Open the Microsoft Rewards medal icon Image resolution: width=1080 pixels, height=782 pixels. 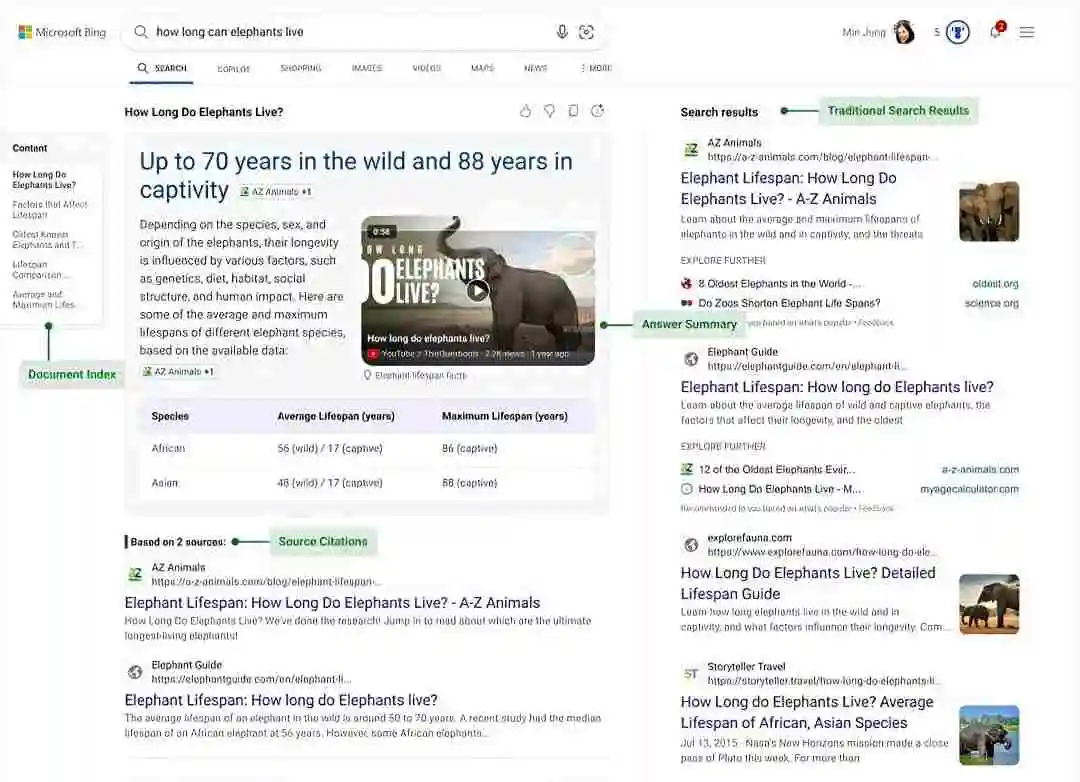(x=958, y=32)
